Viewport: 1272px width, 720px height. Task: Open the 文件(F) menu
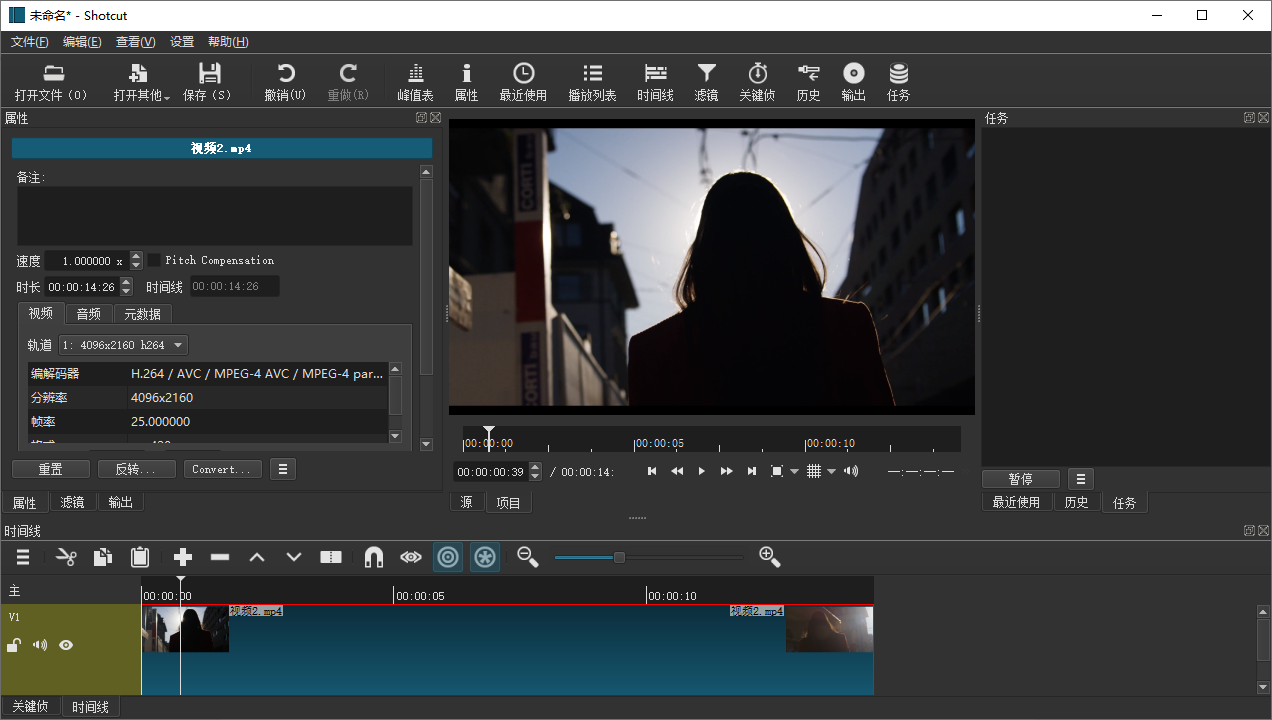click(29, 42)
